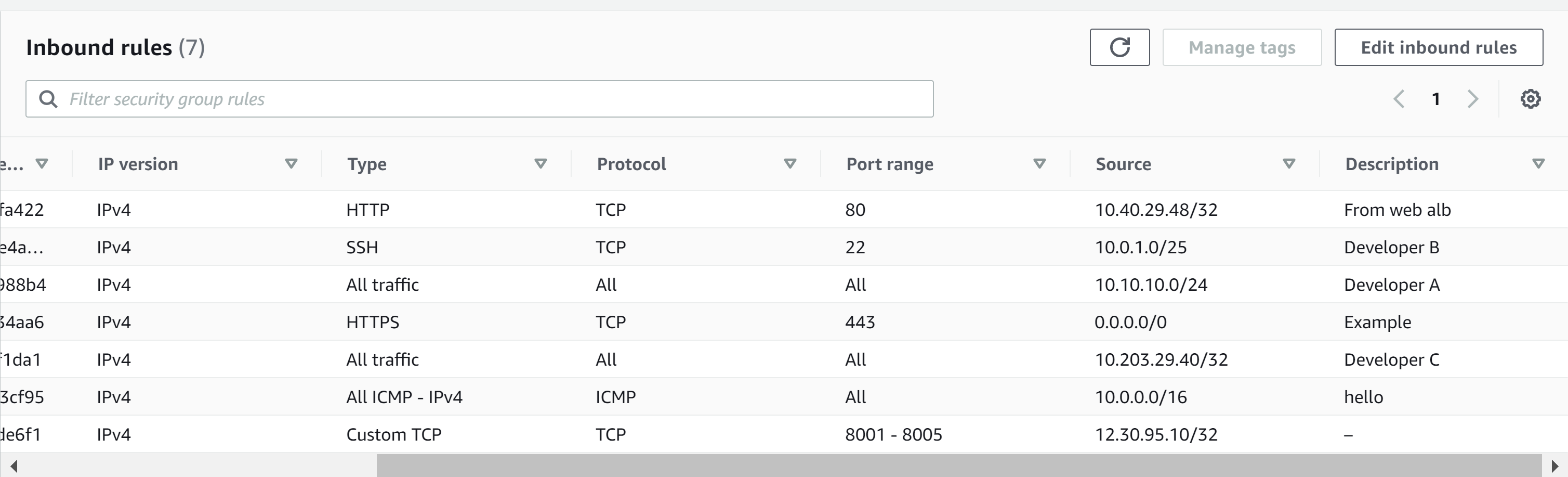Go to next page of rules
1568x477 pixels.
click(1472, 99)
